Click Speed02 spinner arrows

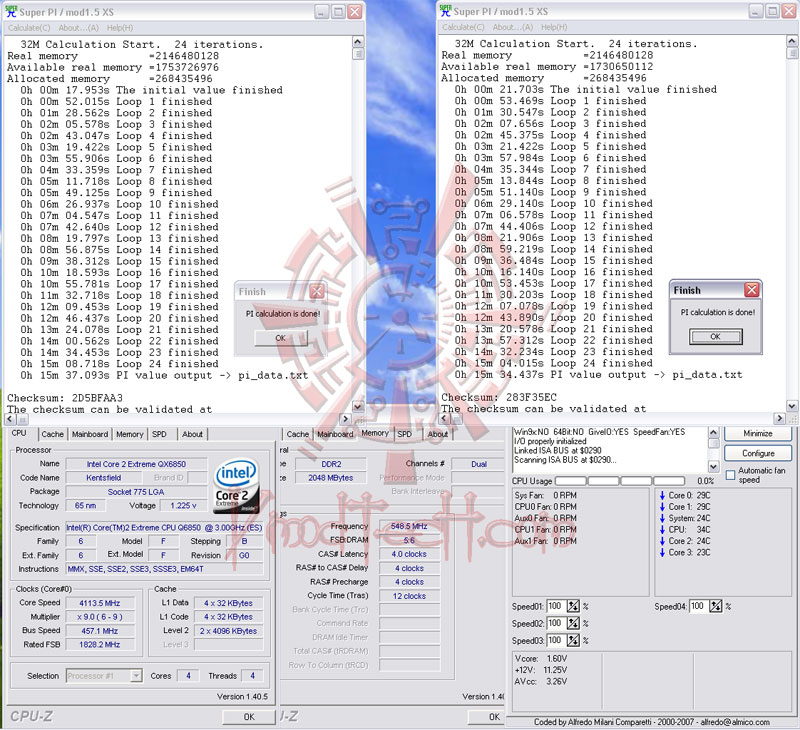(x=573, y=623)
